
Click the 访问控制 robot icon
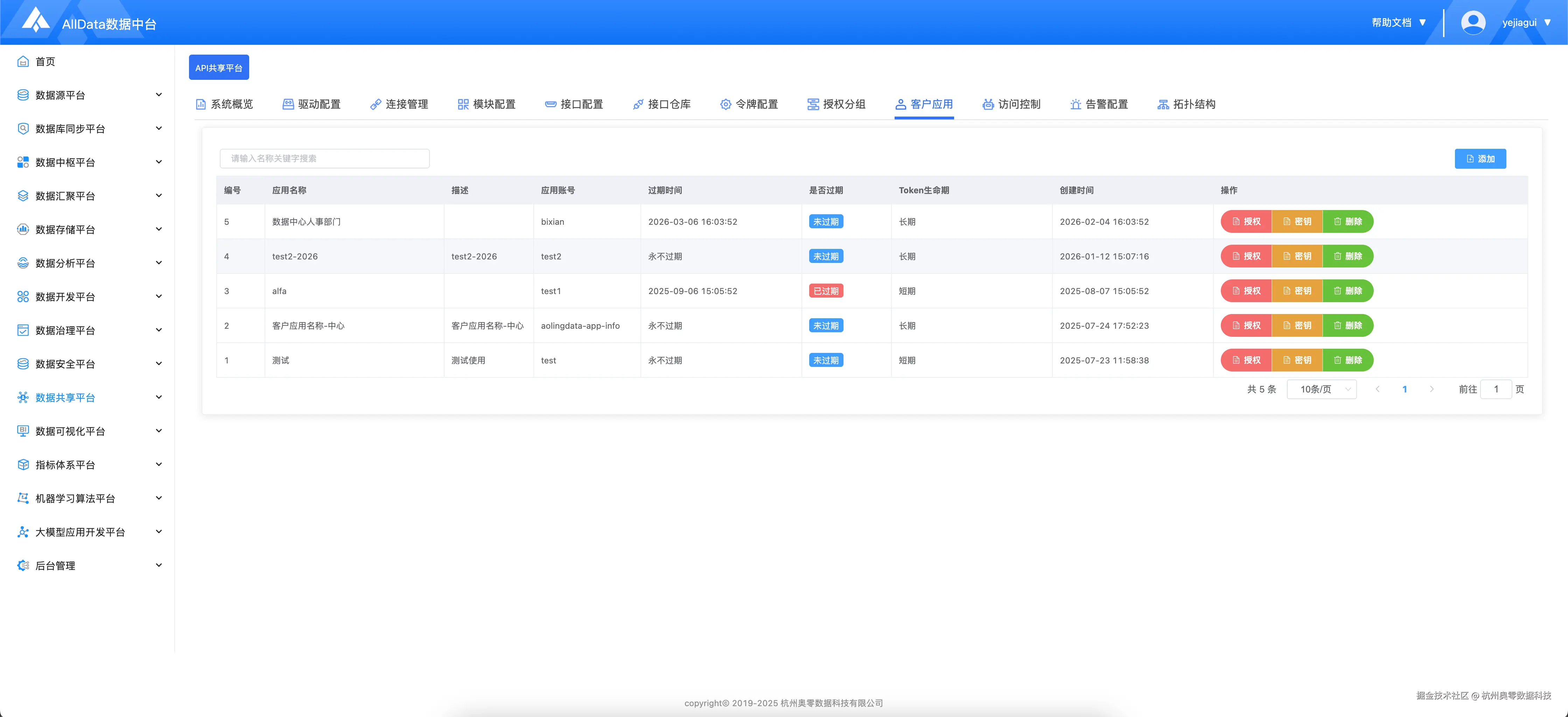[988, 105]
